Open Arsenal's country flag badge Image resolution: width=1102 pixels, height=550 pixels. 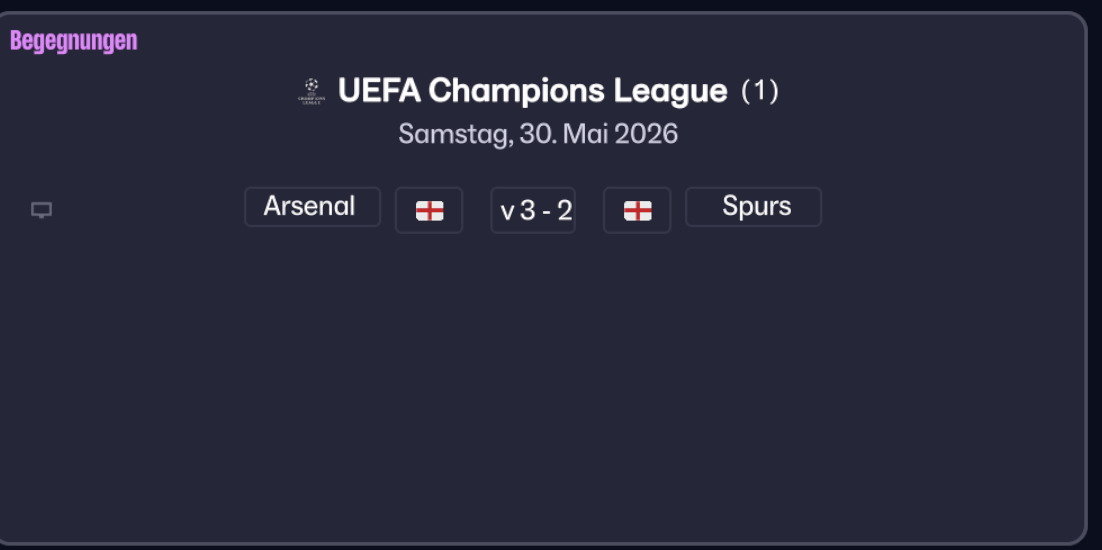coord(429,210)
